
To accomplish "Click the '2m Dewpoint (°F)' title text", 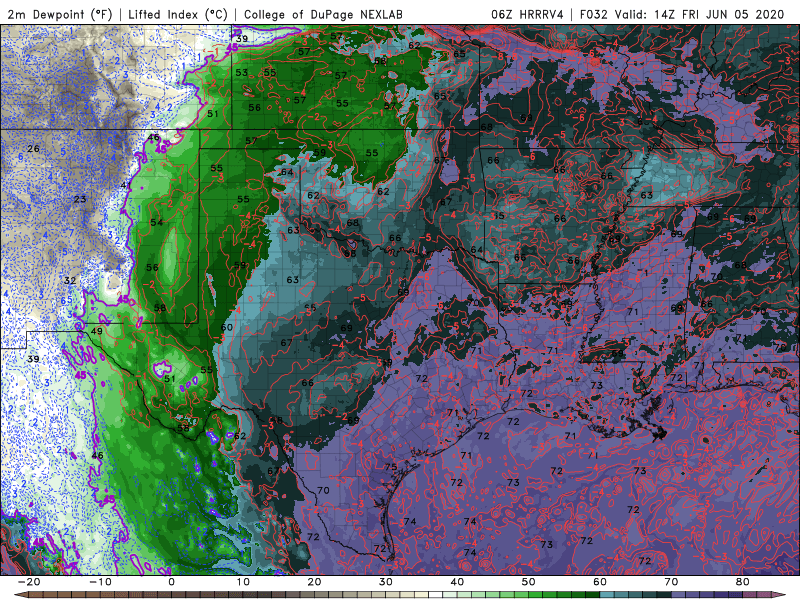I will coord(60,14).
